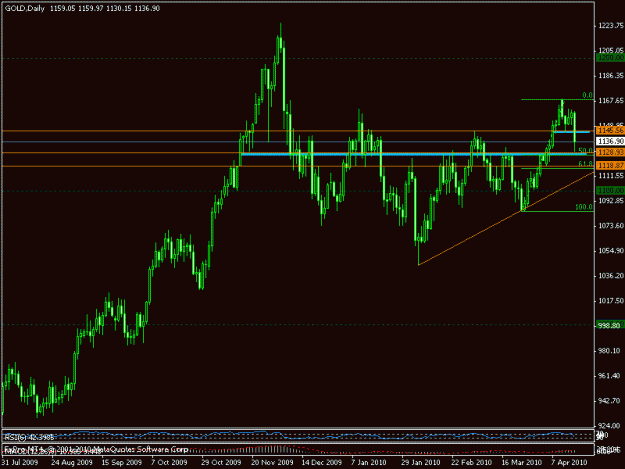Image resolution: width=625 pixels, height=469 pixels.
Task: Select the short cyan line near 1145
Action: pyautogui.click(x=572, y=132)
